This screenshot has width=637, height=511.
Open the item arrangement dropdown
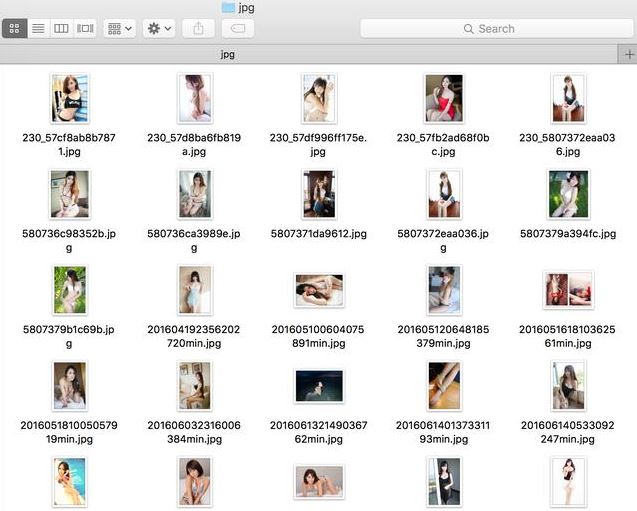119,28
